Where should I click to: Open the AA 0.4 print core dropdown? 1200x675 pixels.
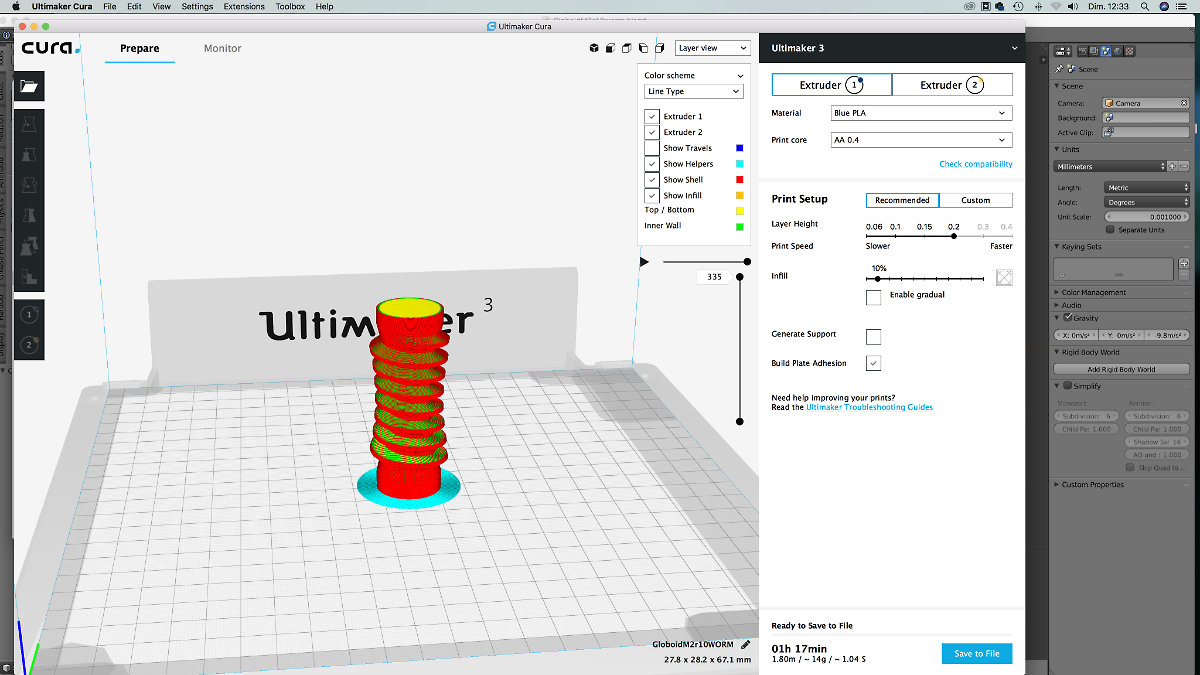tap(921, 140)
